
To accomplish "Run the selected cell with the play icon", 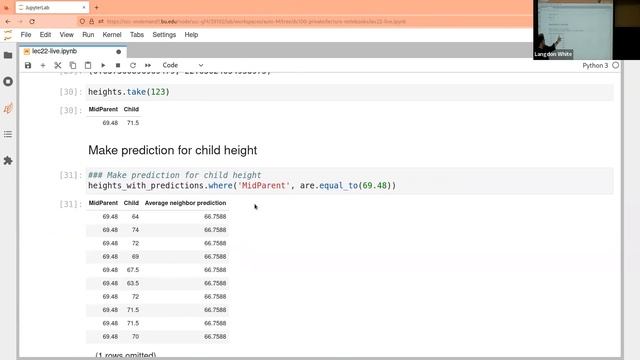I will [103, 65].
